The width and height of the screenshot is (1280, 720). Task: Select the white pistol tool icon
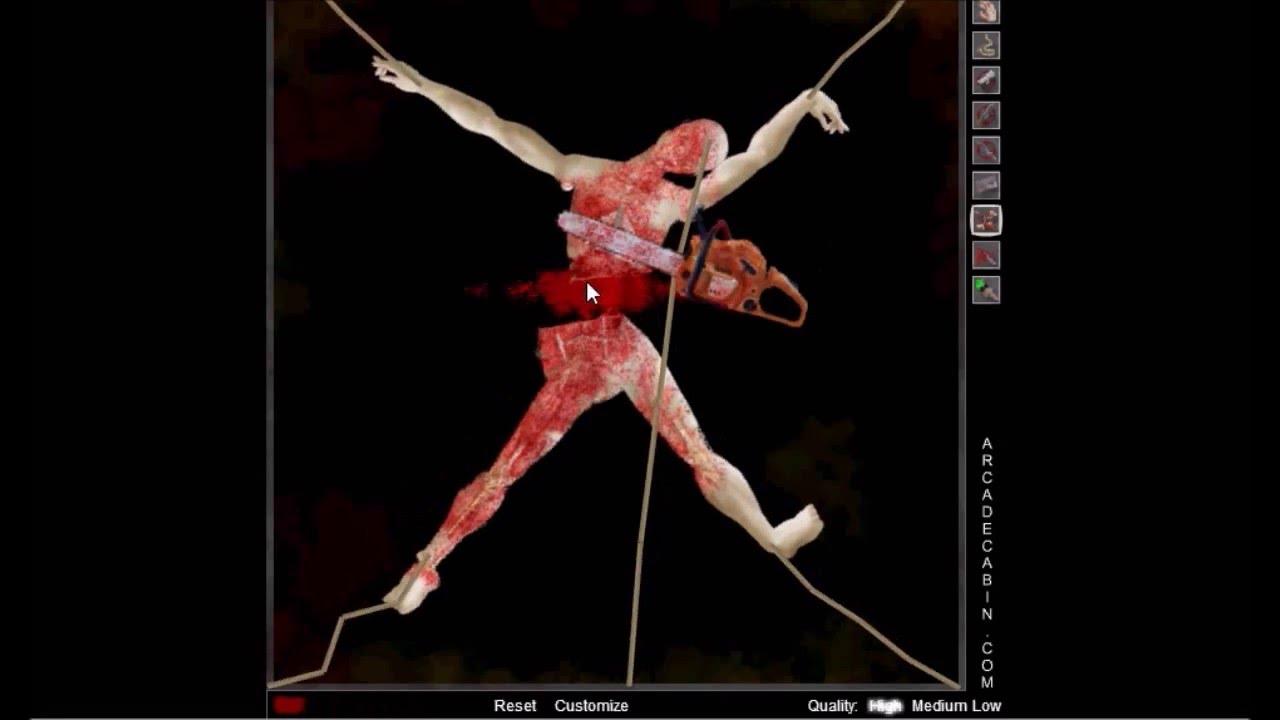tap(986, 80)
